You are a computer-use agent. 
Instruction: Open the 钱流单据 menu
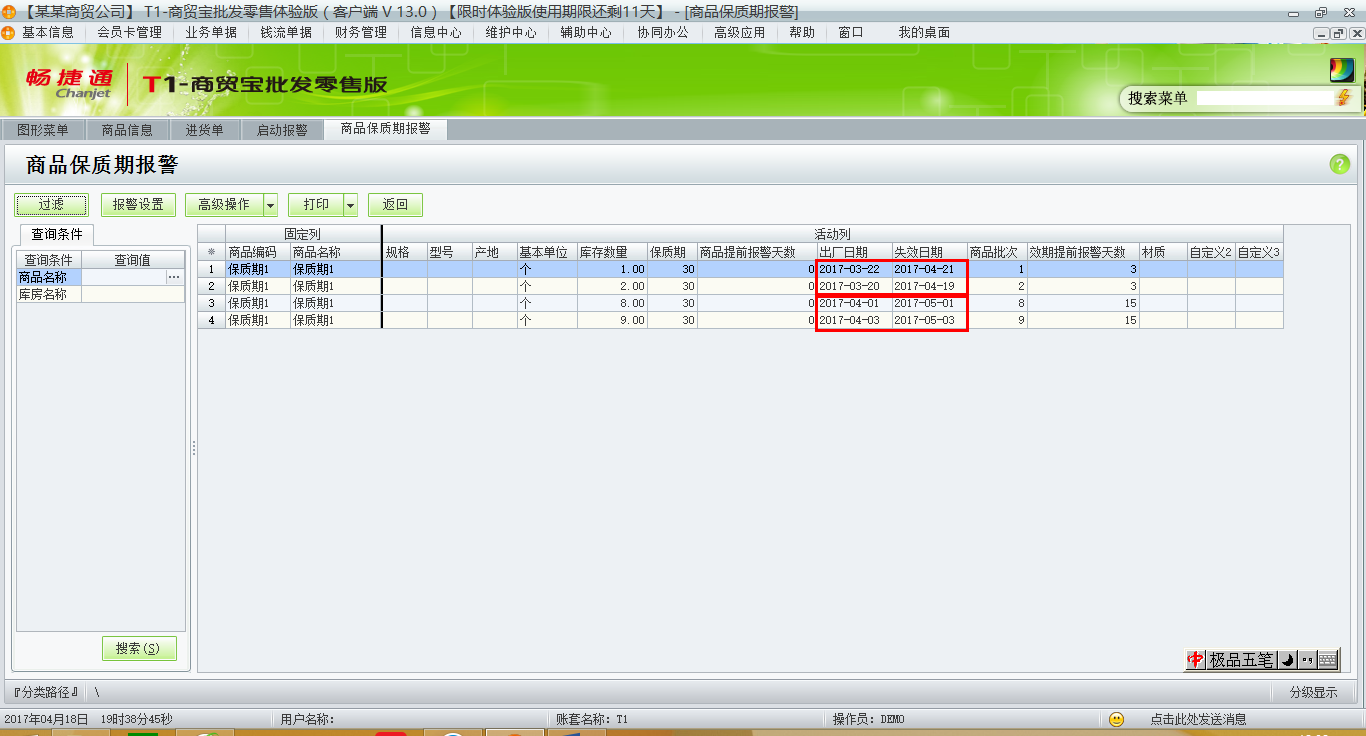coord(286,32)
